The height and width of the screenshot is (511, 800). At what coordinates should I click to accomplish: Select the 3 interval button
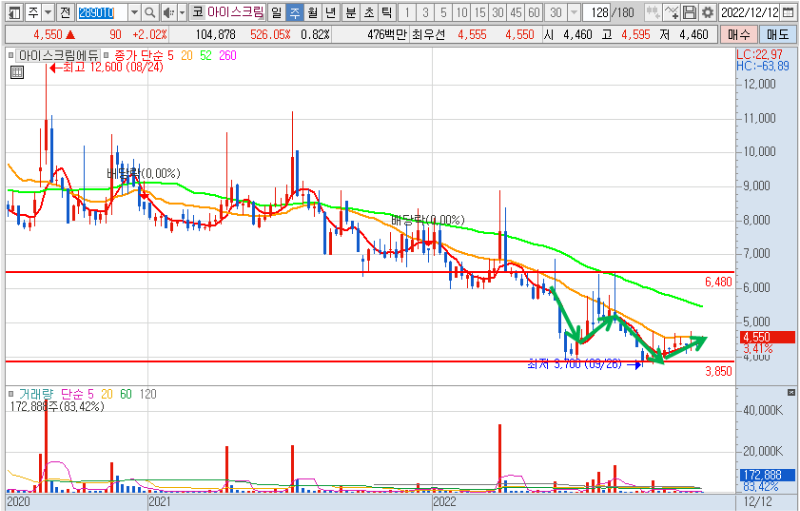click(426, 12)
